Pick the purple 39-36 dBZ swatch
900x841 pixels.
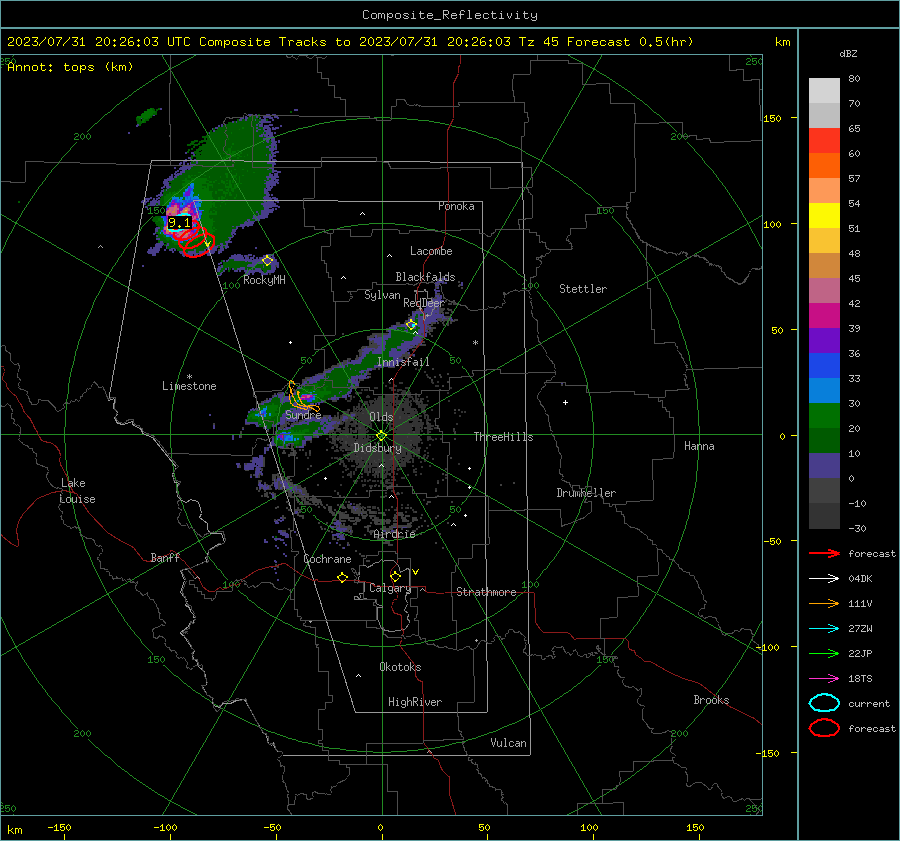click(x=824, y=341)
